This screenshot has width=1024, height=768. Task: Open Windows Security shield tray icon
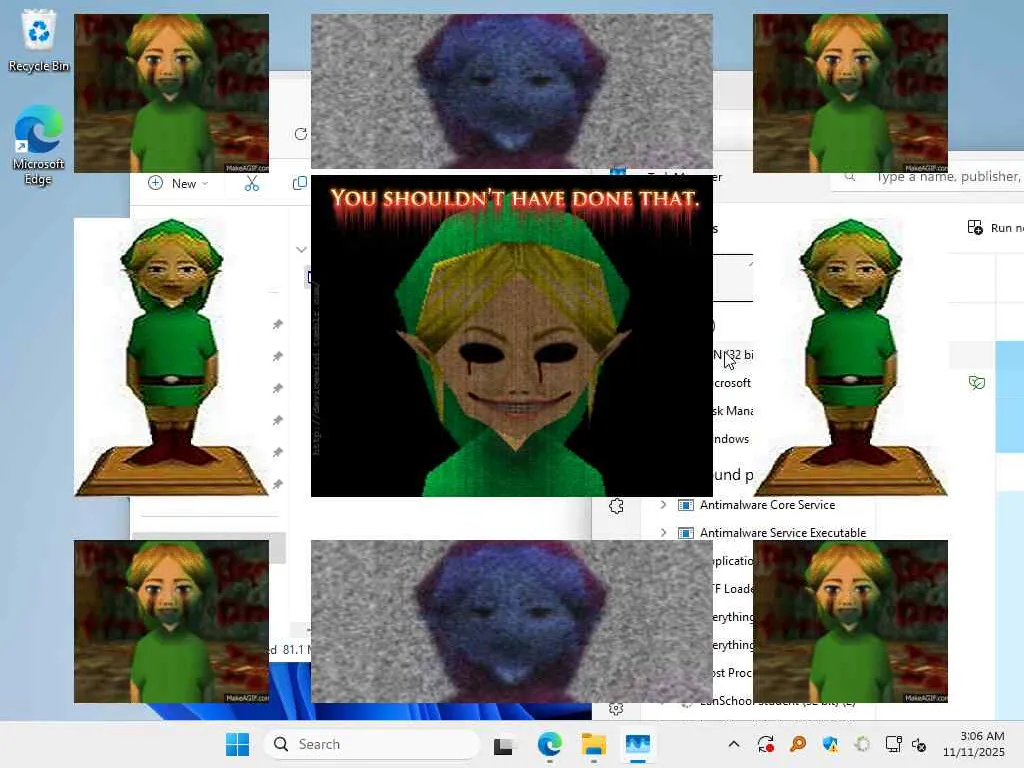pos(830,744)
